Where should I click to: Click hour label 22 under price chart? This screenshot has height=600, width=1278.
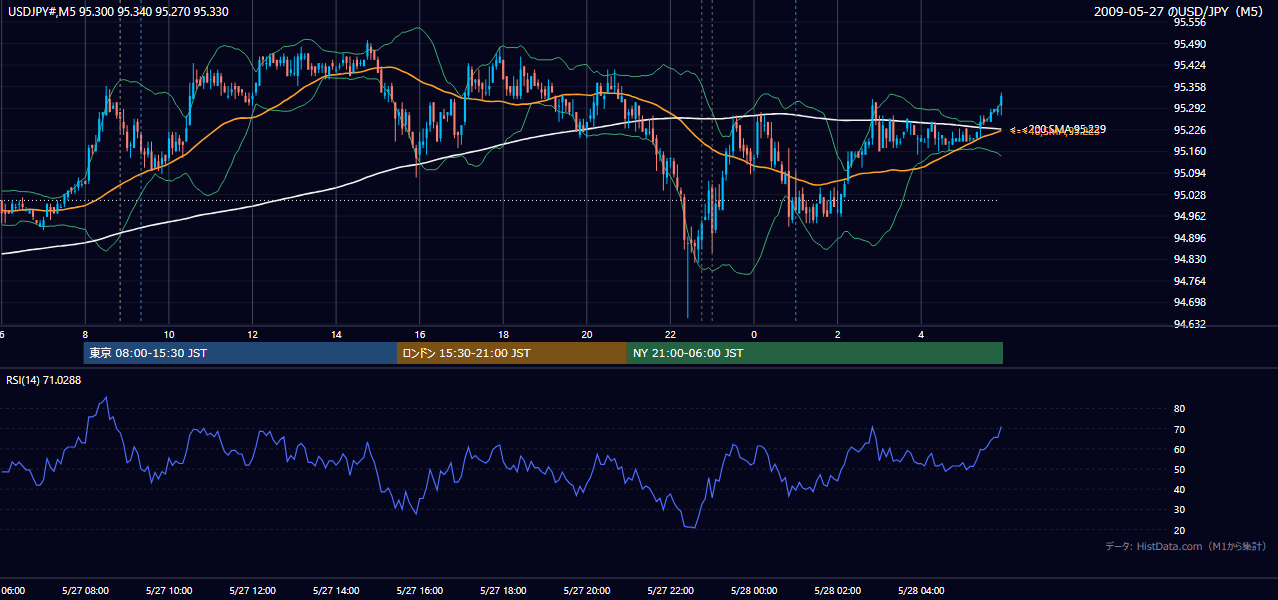[x=670, y=335]
